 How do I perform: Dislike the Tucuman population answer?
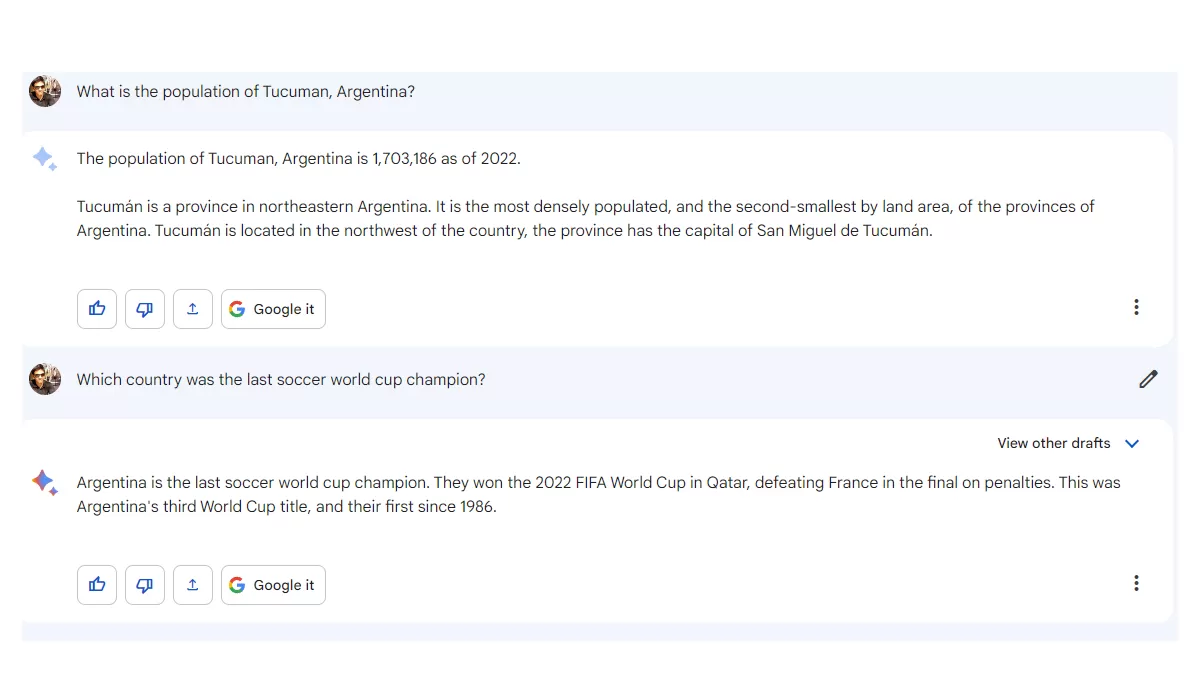(x=145, y=309)
